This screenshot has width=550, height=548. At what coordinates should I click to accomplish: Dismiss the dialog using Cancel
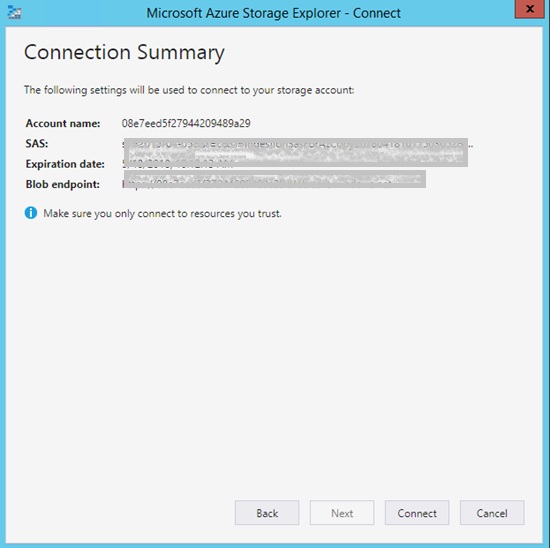[492, 513]
